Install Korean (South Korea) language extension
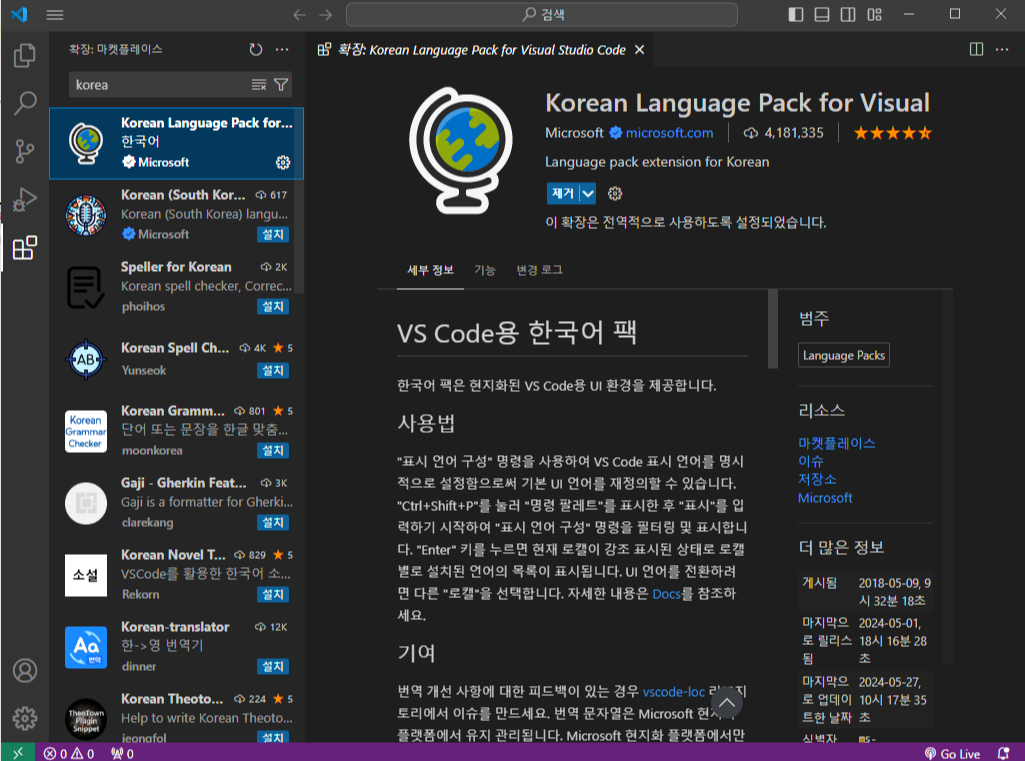This screenshot has width=1025, height=761. coord(273,234)
